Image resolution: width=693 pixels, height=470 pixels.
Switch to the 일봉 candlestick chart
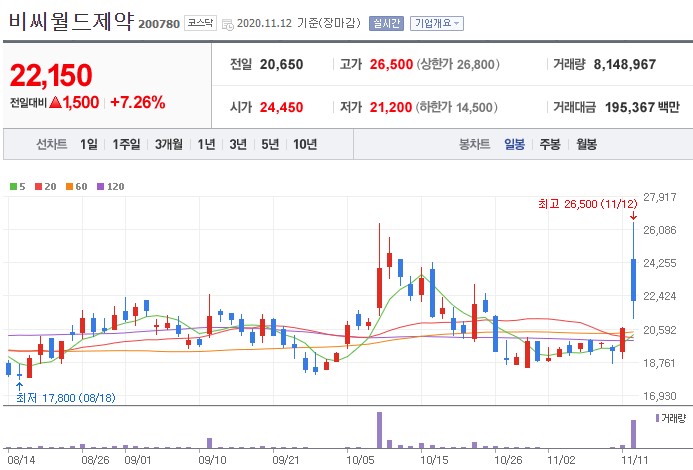click(x=514, y=144)
